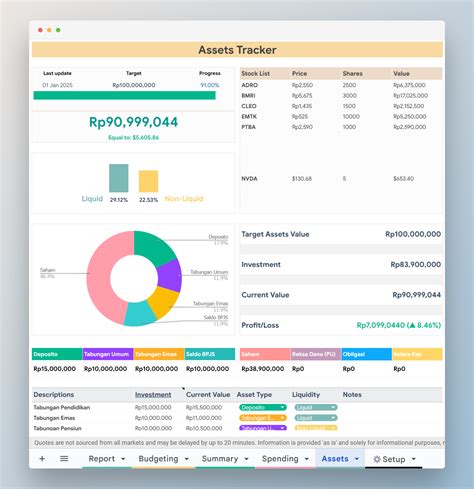474x489 pixels.
Task: Open the Setup sheet tab
Action: coord(394,459)
